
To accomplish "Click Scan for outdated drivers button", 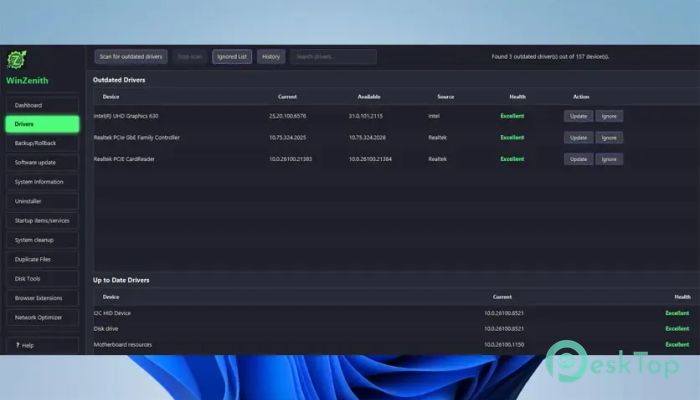I will click(x=131, y=57).
